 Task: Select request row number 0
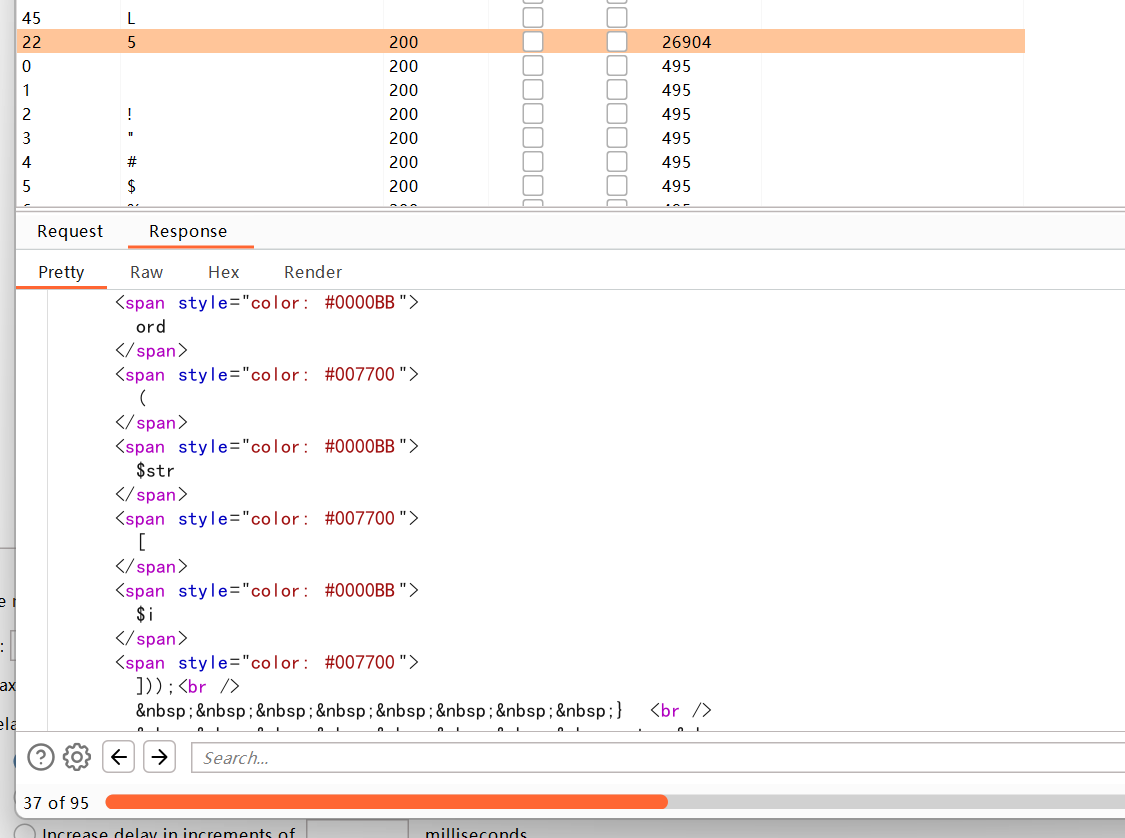(520, 66)
